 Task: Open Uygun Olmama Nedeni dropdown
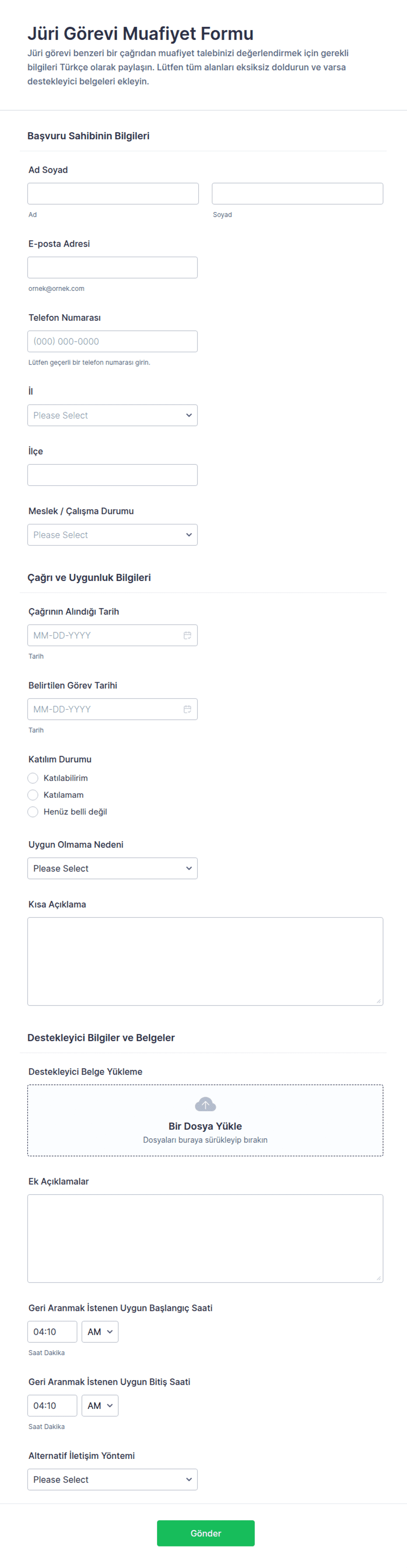coord(112,868)
